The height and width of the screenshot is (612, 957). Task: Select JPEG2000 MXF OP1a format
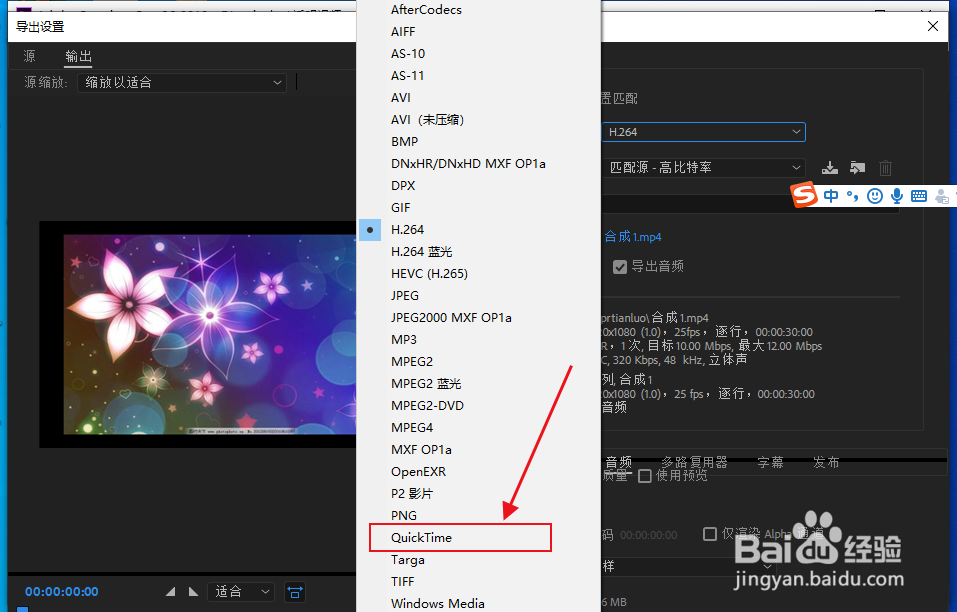[451, 317]
